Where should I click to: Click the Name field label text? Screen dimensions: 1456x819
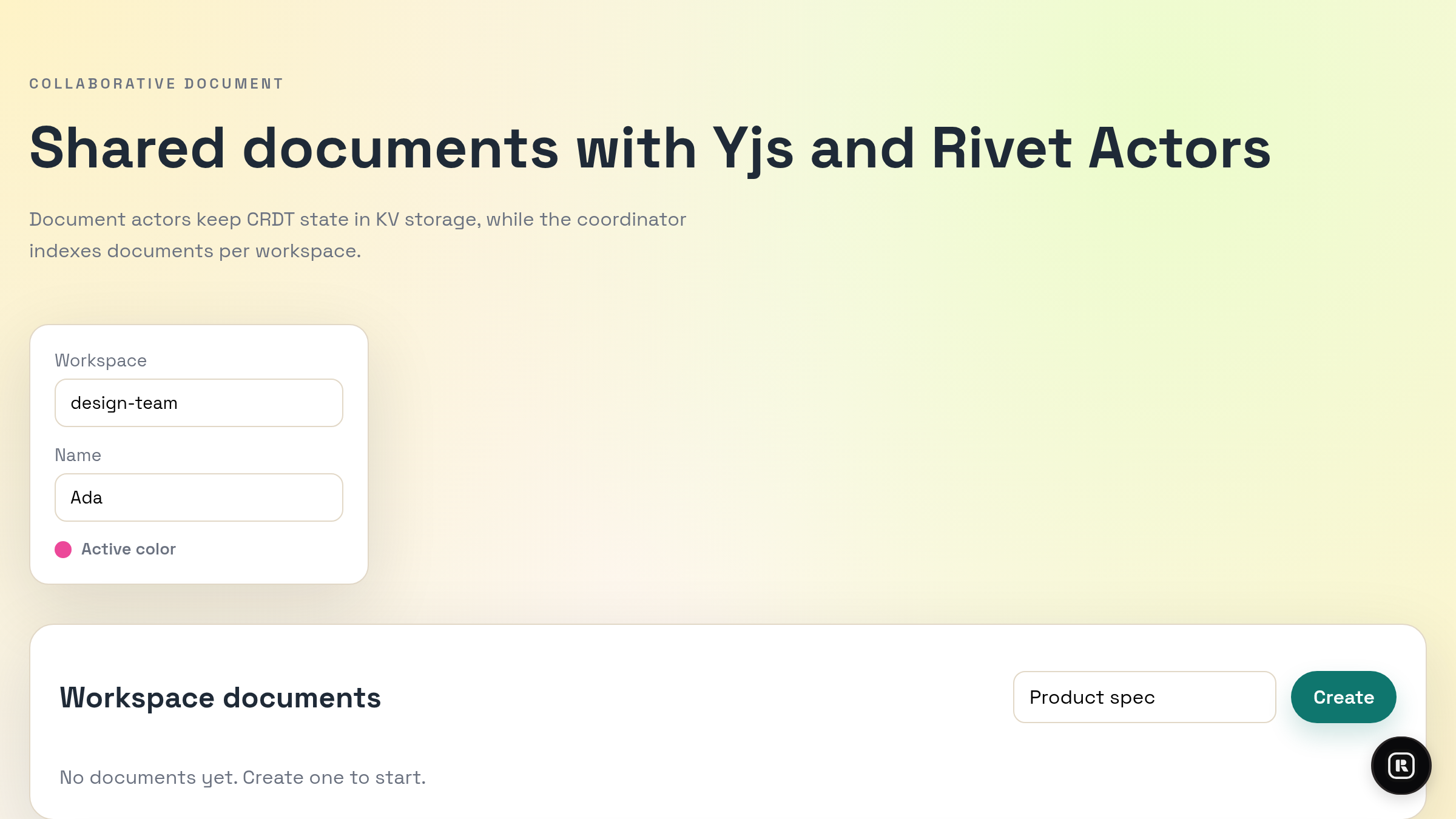pos(78,454)
